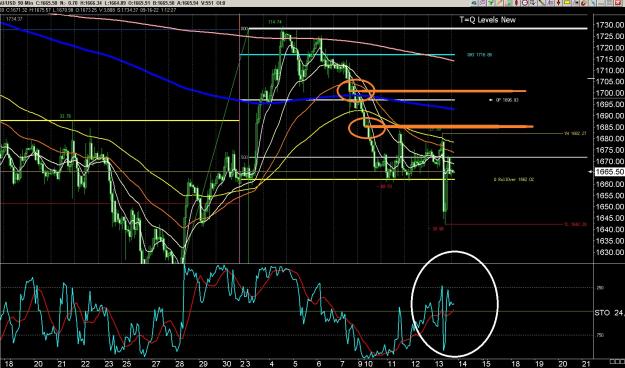
Task: Click the 1730.00 price axis label
Action: 609,25
